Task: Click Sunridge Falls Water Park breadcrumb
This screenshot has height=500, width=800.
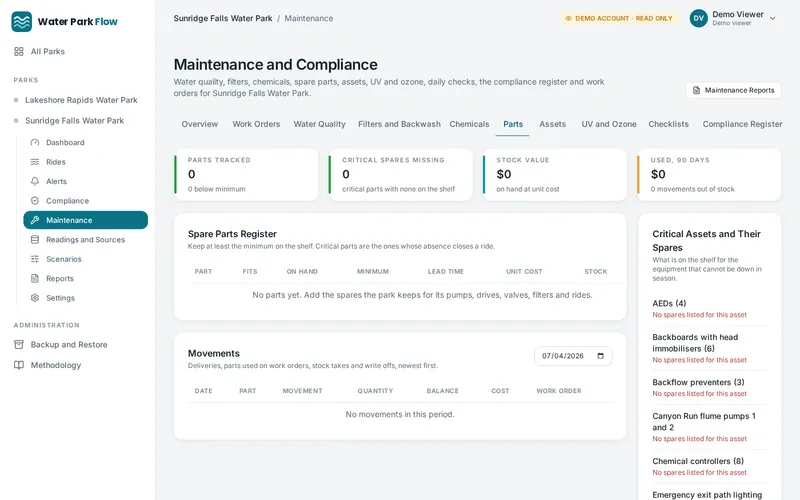Action: click(223, 18)
